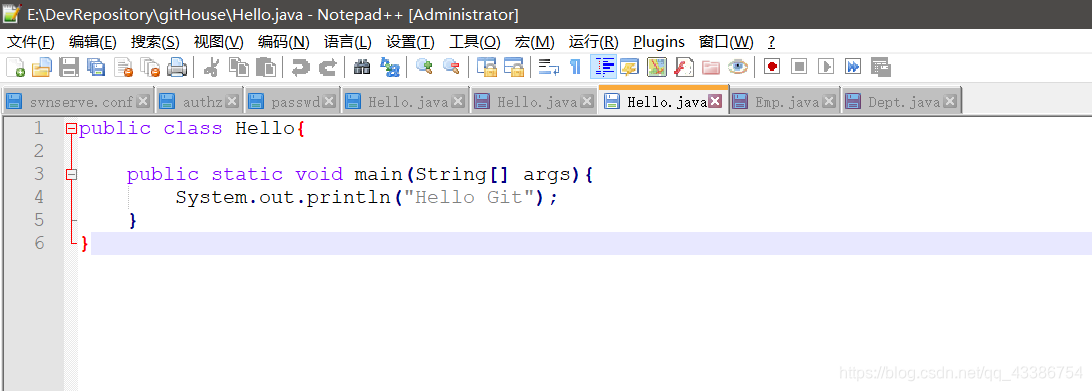Open the 宏(M) menu

[x=534, y=42]
